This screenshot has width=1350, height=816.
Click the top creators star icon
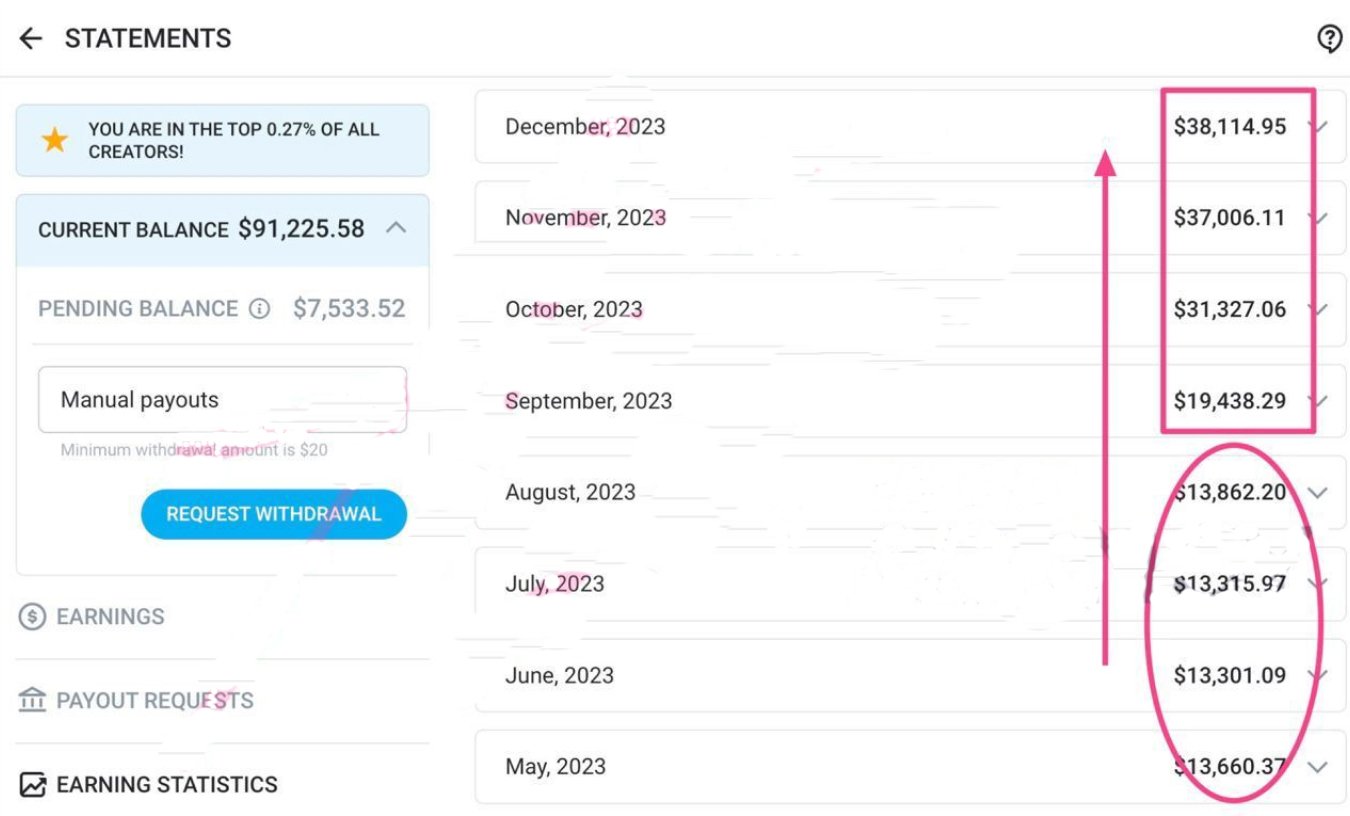click(x=54, y=140)
